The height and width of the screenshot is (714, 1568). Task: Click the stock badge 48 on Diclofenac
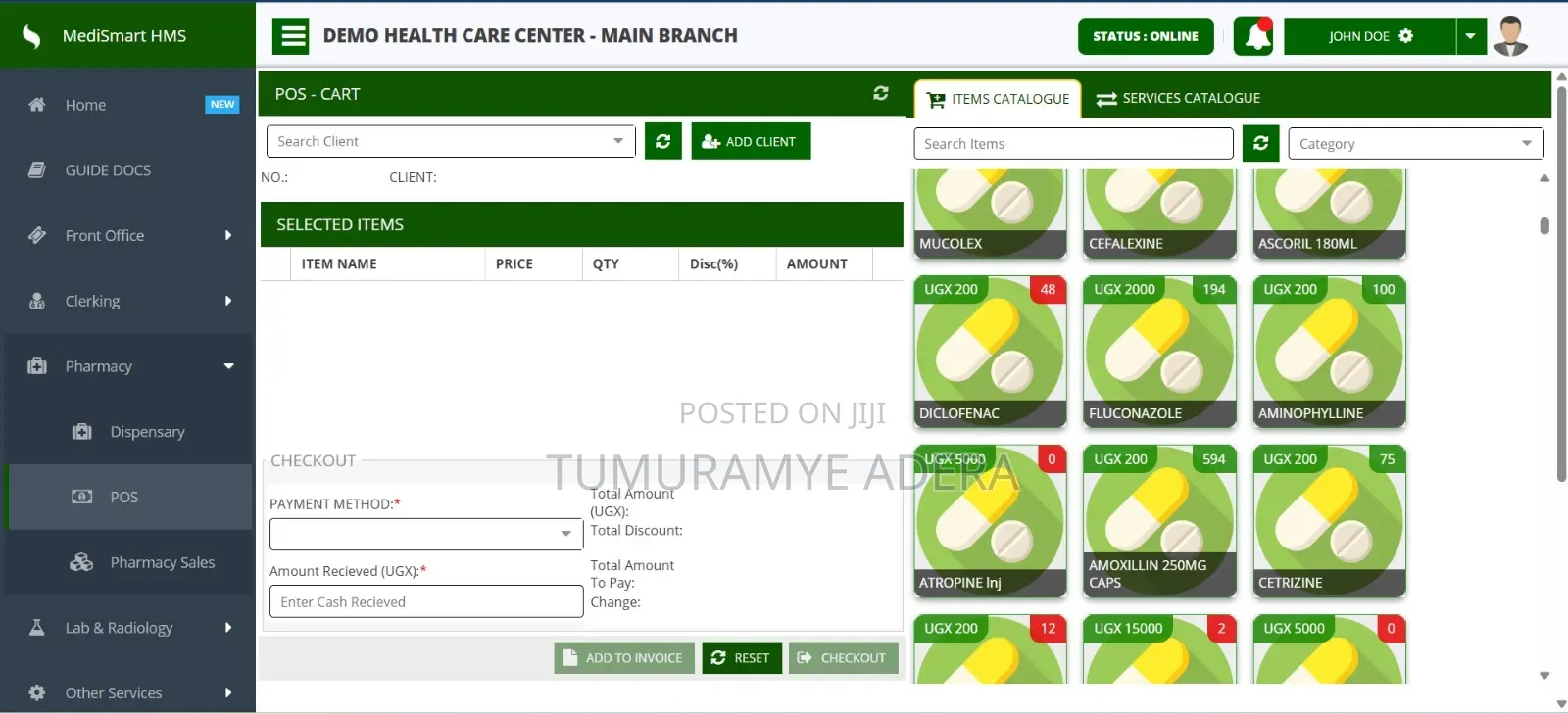pos(1048,289)
